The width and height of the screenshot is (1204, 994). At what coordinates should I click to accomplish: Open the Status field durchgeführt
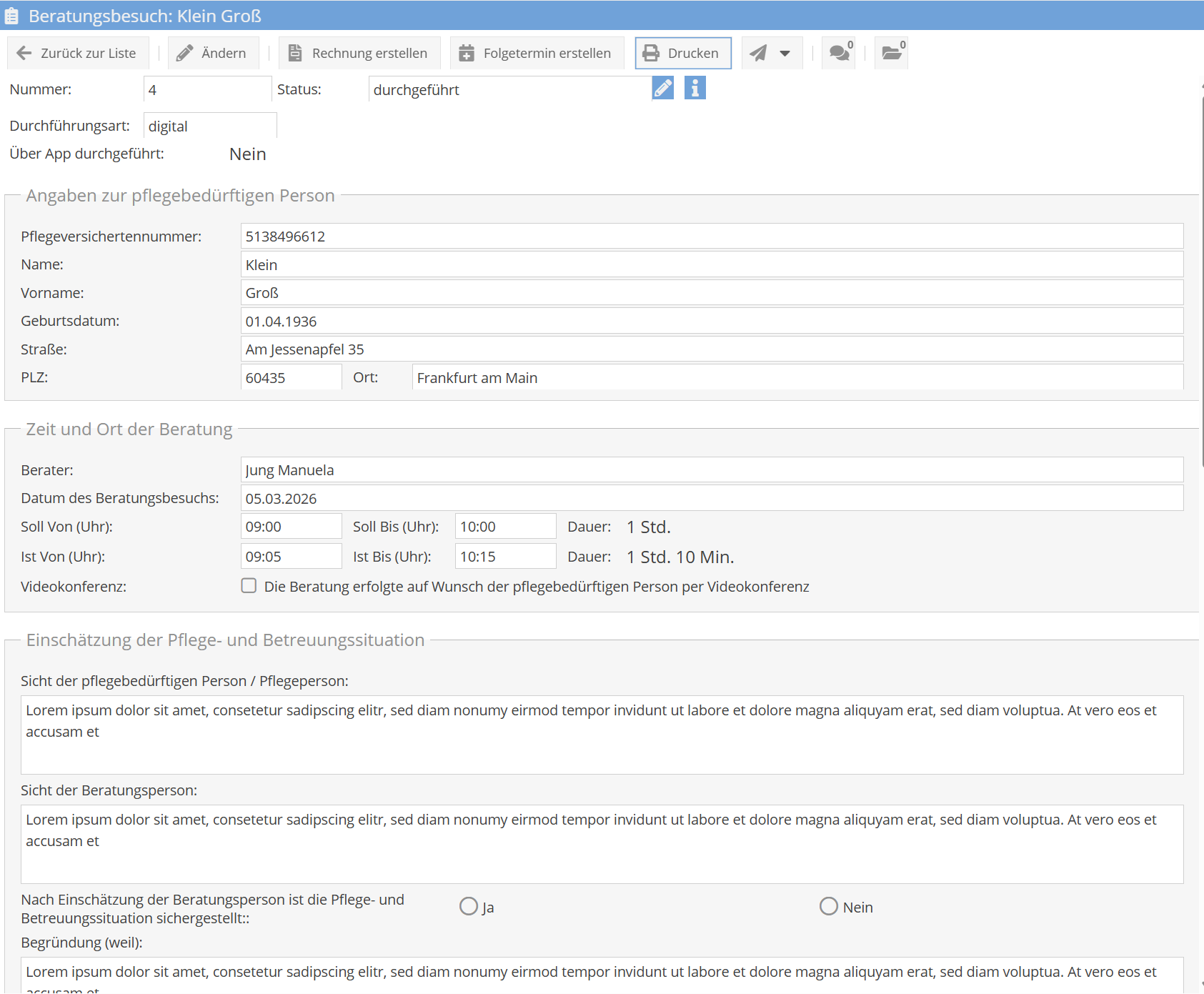pyautogui.click(x=509, y=89)
